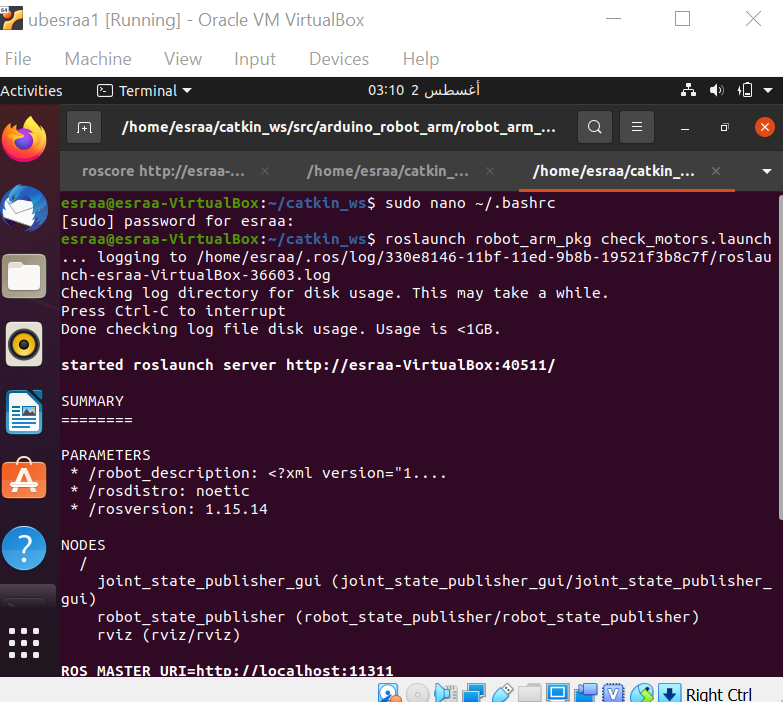The image size is (783, 702).
Task: Click the terminal vertical scrollbar
Action: pos(781,357)
